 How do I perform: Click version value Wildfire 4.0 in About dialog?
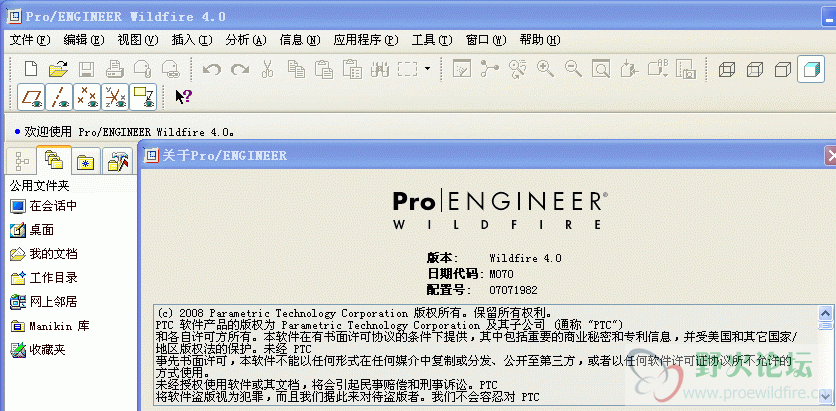(525, 258)
